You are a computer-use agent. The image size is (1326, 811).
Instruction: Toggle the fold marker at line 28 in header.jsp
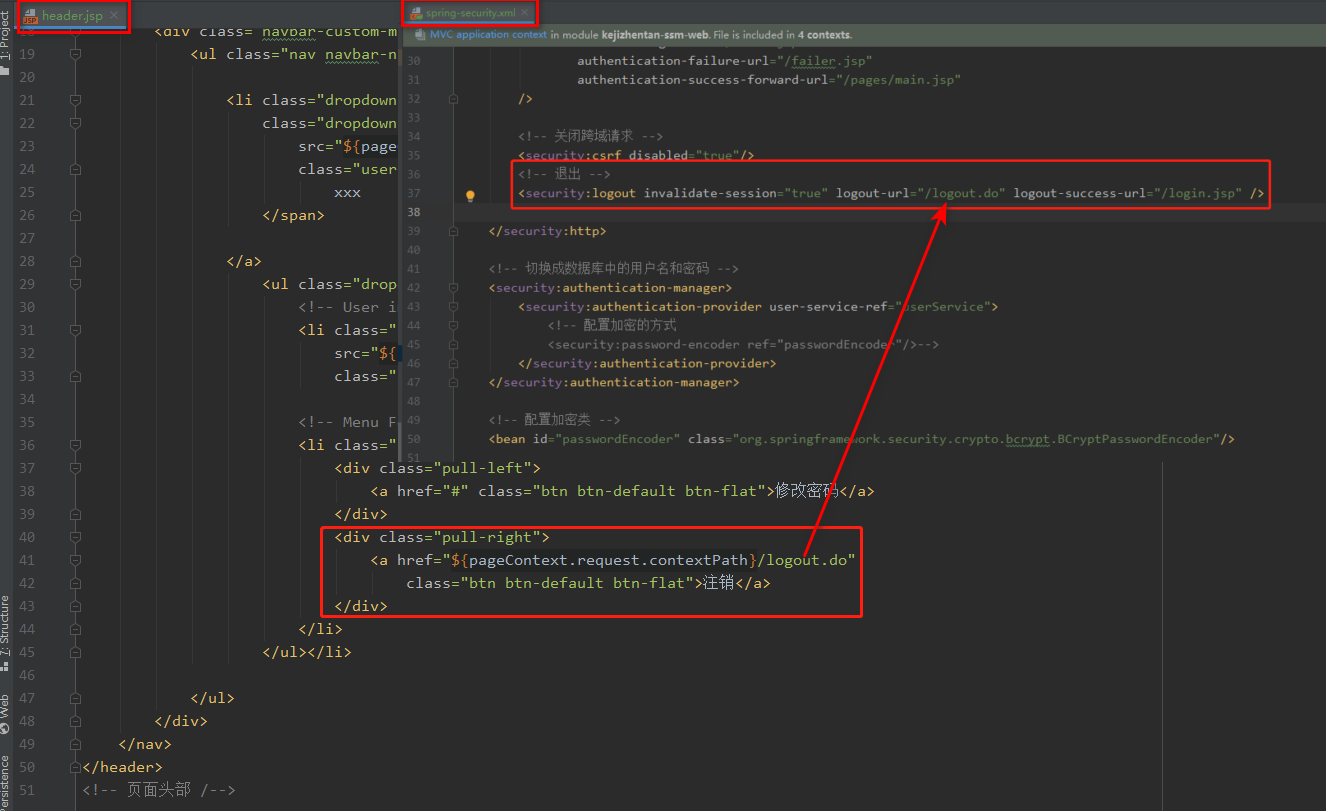pos(75,261)
